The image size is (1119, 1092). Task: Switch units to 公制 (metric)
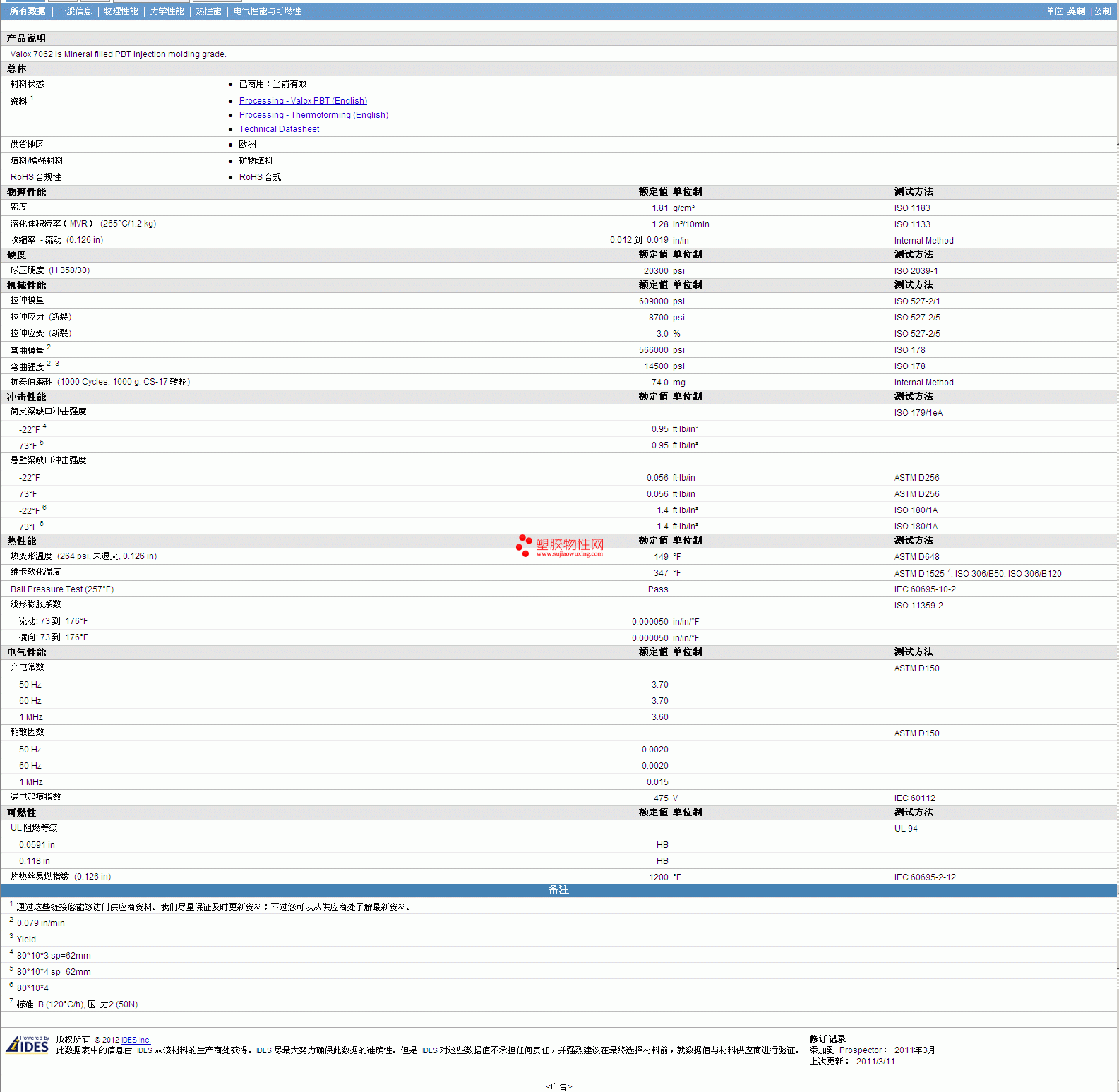1102,11
